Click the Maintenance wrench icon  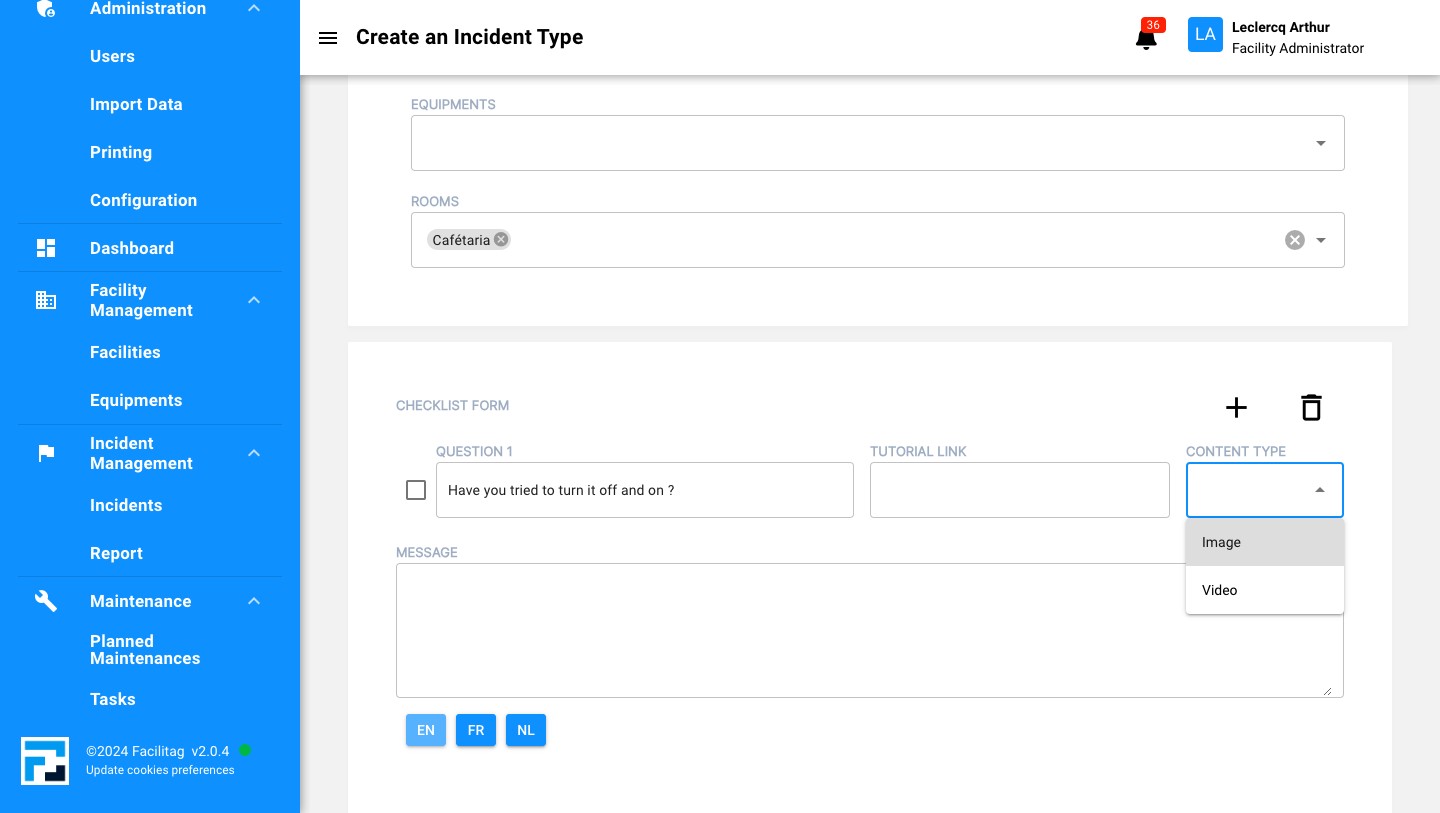coord(45,601)
